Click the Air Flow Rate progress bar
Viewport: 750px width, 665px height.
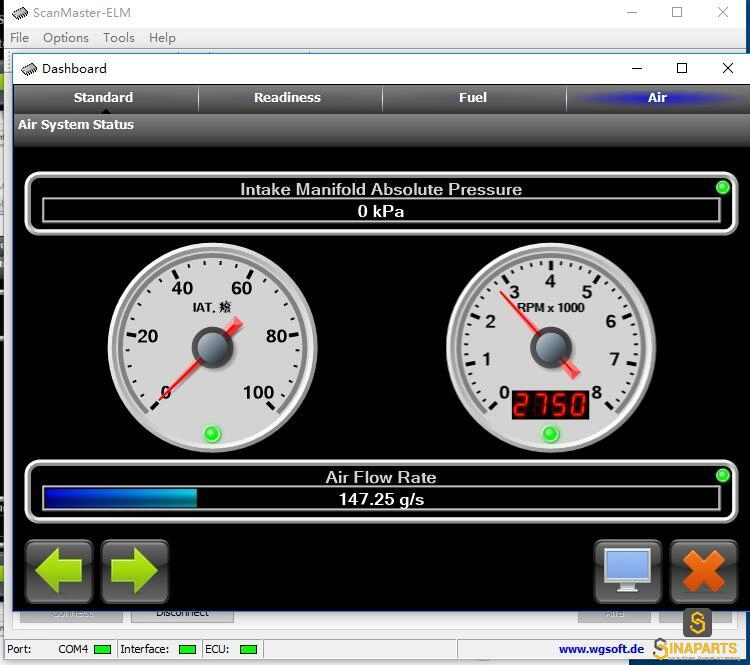click(381, 499)
